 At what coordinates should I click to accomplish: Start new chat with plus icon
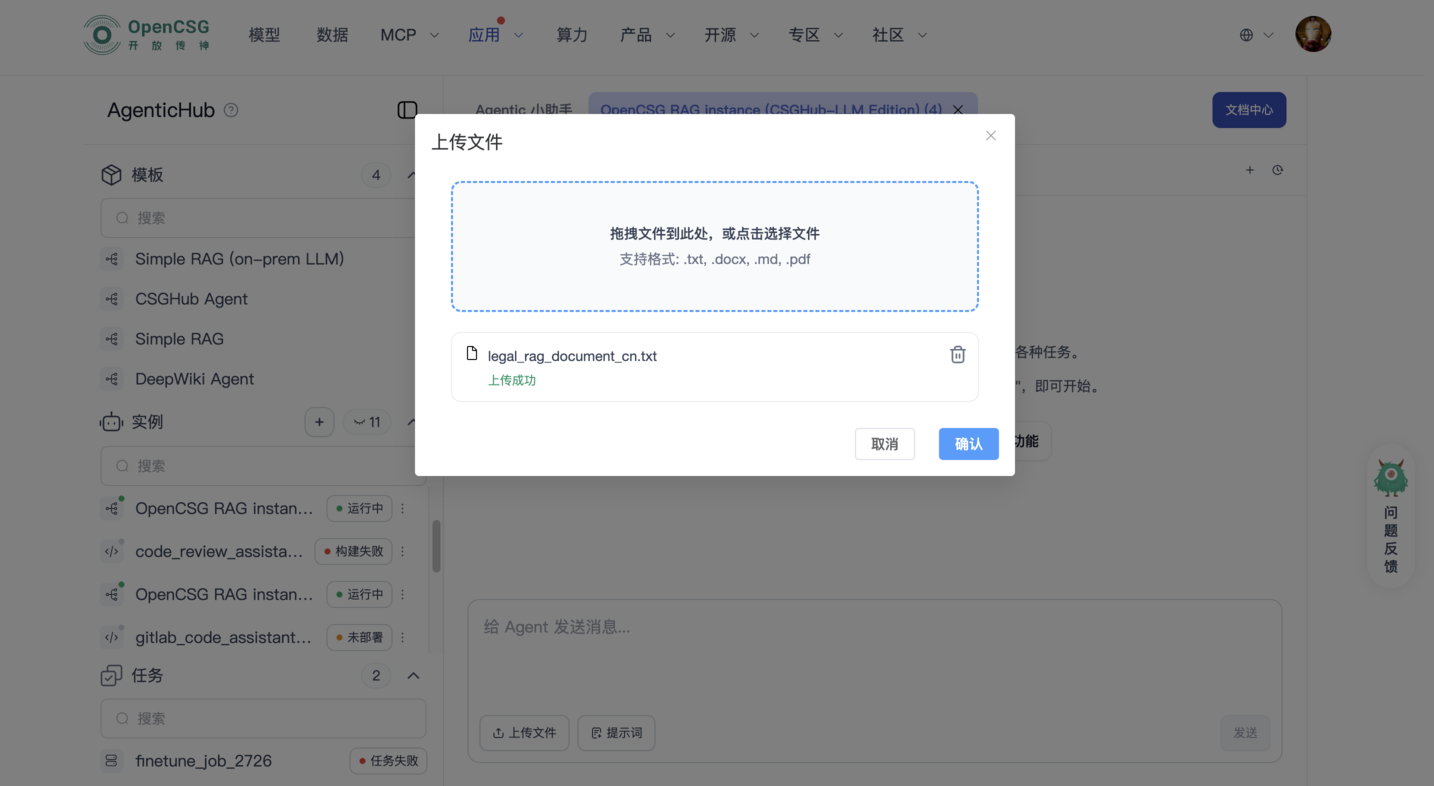1250,170
